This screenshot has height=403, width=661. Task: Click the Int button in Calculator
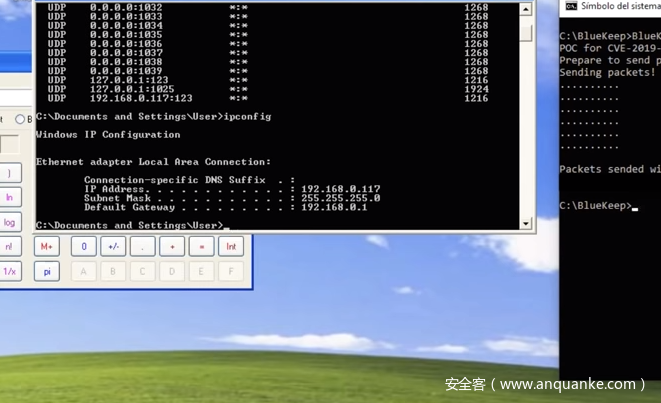tap(231, 247)
